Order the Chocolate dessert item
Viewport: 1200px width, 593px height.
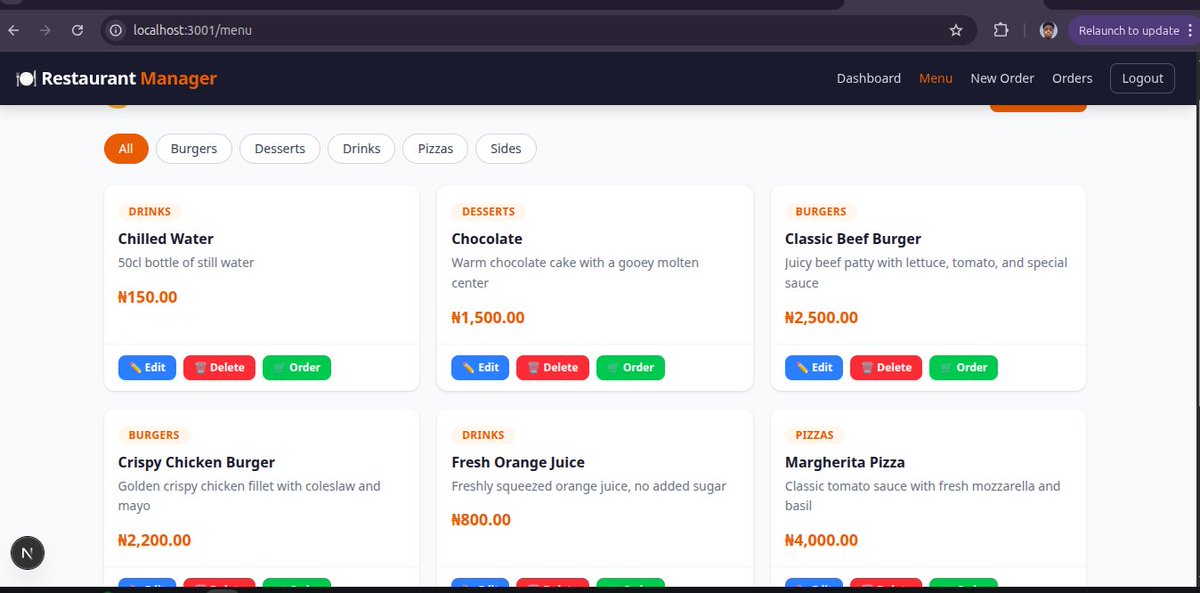coord(630,367)
